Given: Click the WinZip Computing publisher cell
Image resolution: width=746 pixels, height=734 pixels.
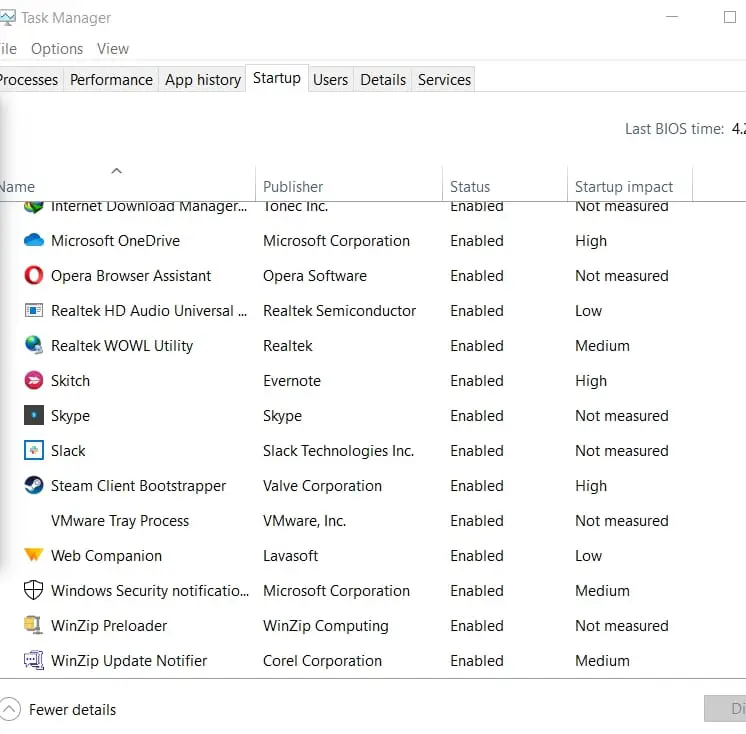Looking at the screenshot, I should pyautogui.click(x=326, y=626).
